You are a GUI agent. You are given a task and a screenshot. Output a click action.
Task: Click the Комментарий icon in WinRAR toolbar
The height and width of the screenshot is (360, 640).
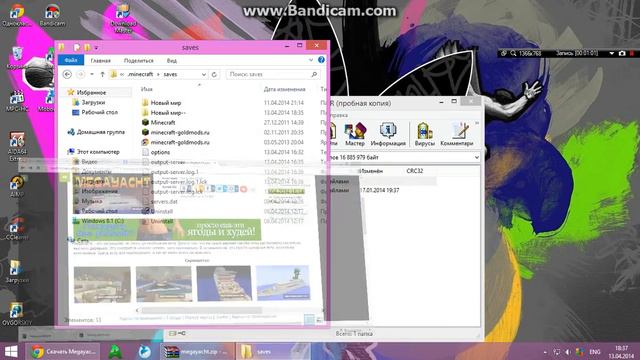457,134
